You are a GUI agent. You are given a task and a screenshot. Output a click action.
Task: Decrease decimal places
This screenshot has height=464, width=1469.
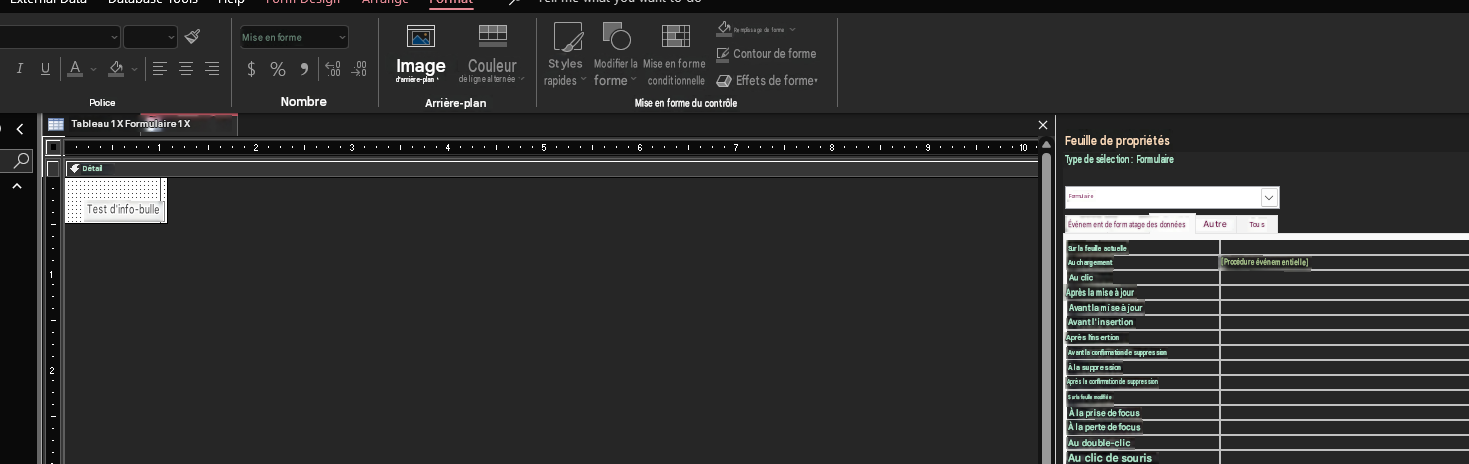coord(360,69)
